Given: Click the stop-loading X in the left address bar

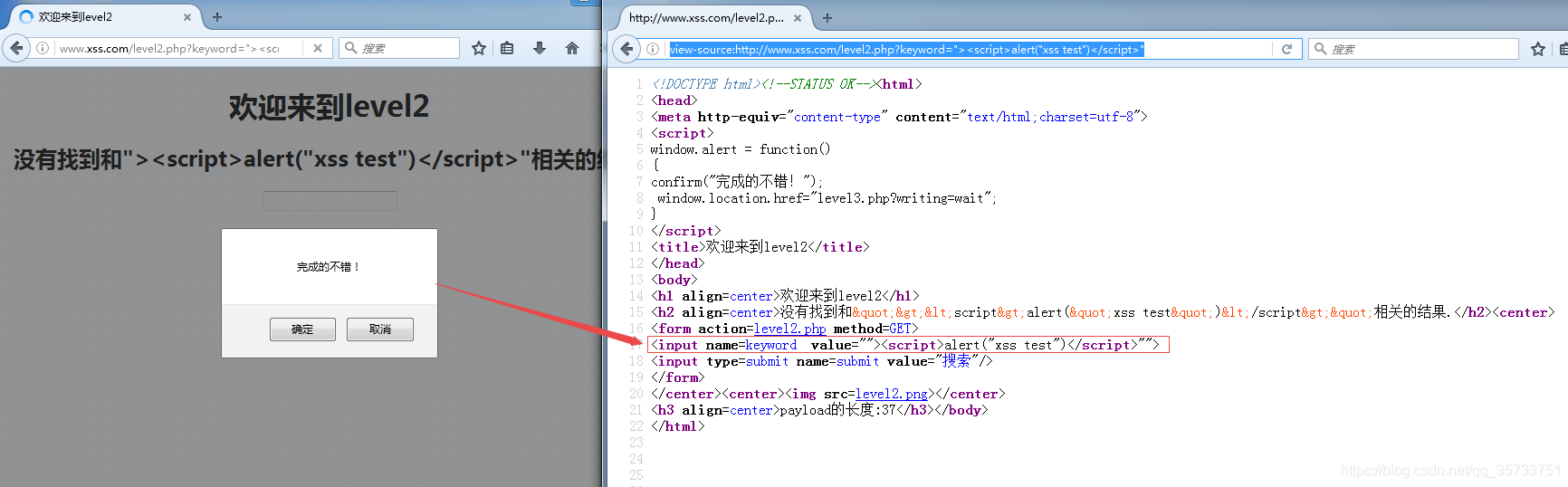Looking at the screenshot, I should pyautogui.click(x=318, y=48).
